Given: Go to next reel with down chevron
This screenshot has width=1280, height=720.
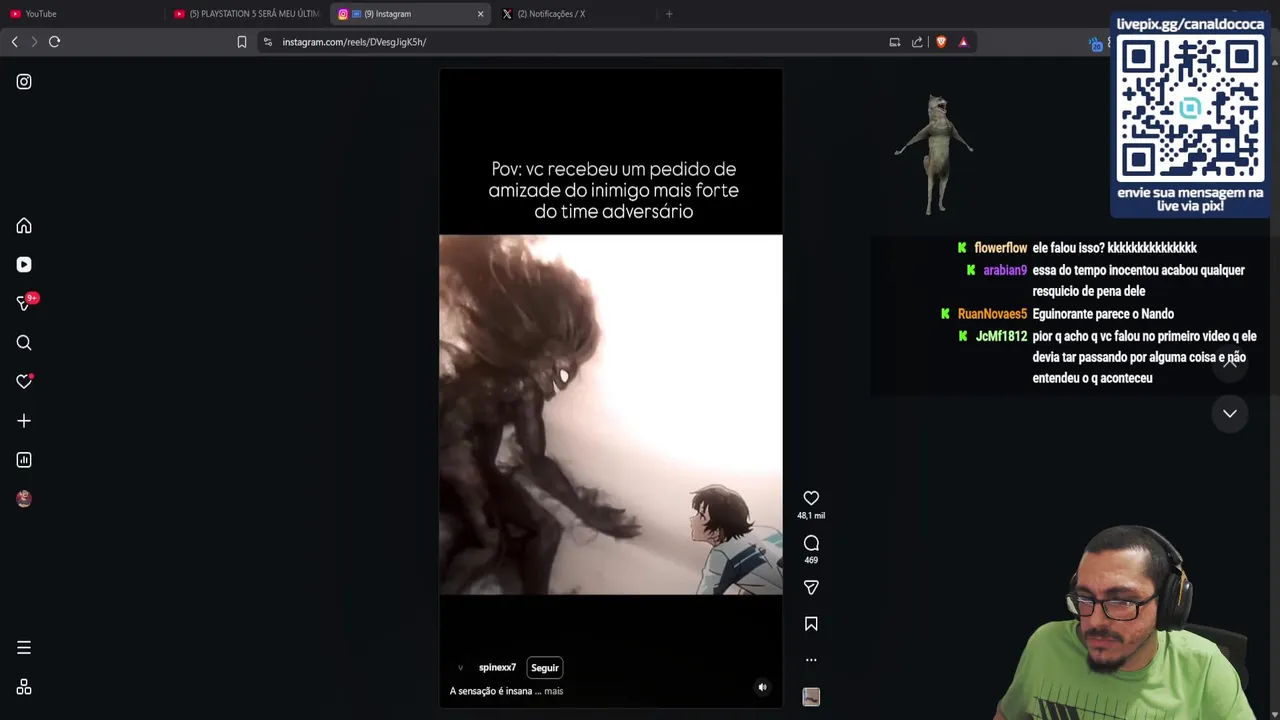Looking at the screenshot, I should pos(1230,413).
